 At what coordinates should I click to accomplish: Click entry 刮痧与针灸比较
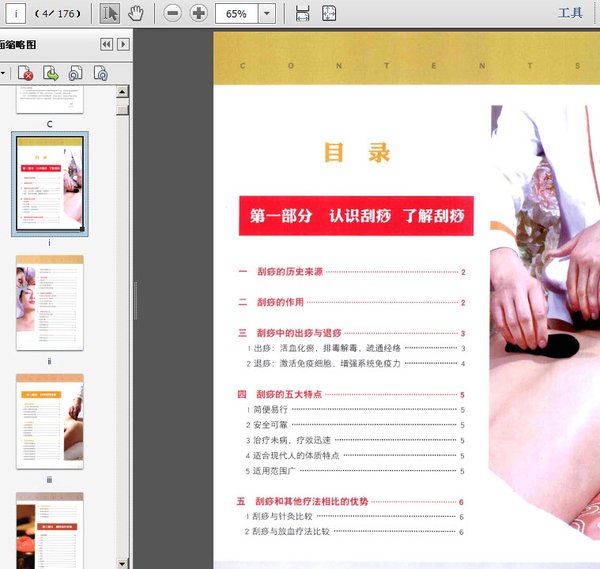click(x=282, y=517)
